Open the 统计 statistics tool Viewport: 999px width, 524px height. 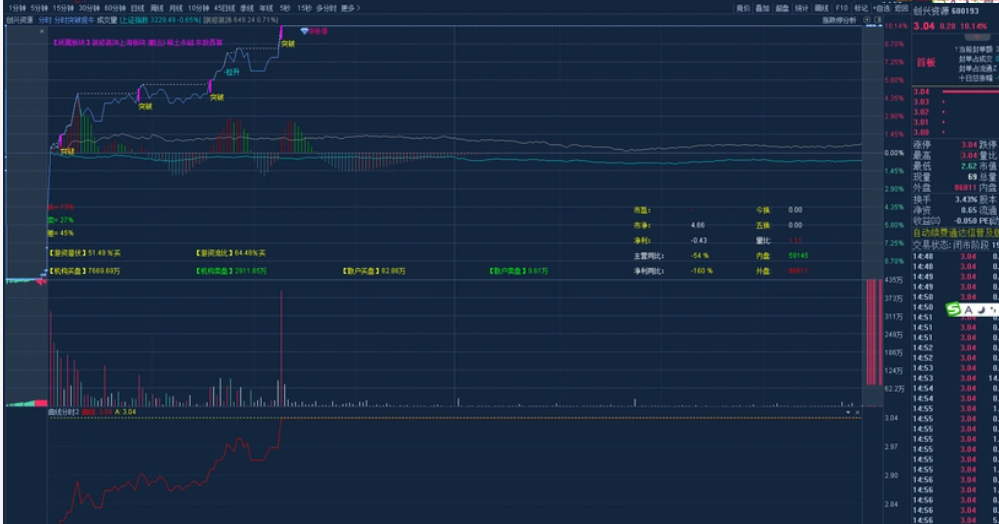point(801,7)
